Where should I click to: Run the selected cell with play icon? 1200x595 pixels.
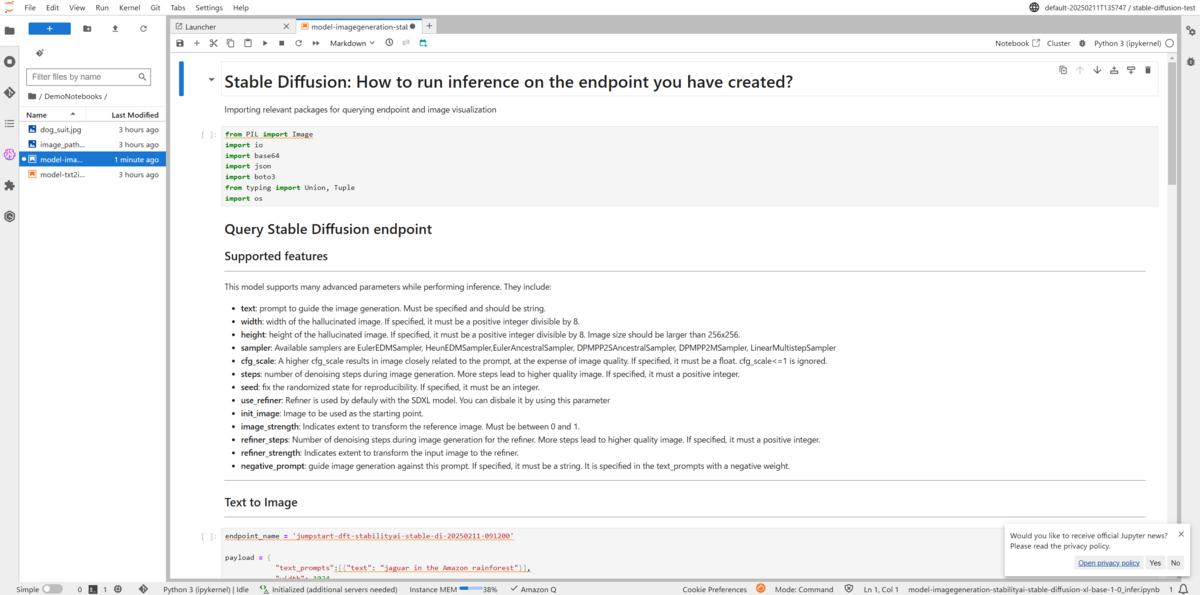coord(265,43)
